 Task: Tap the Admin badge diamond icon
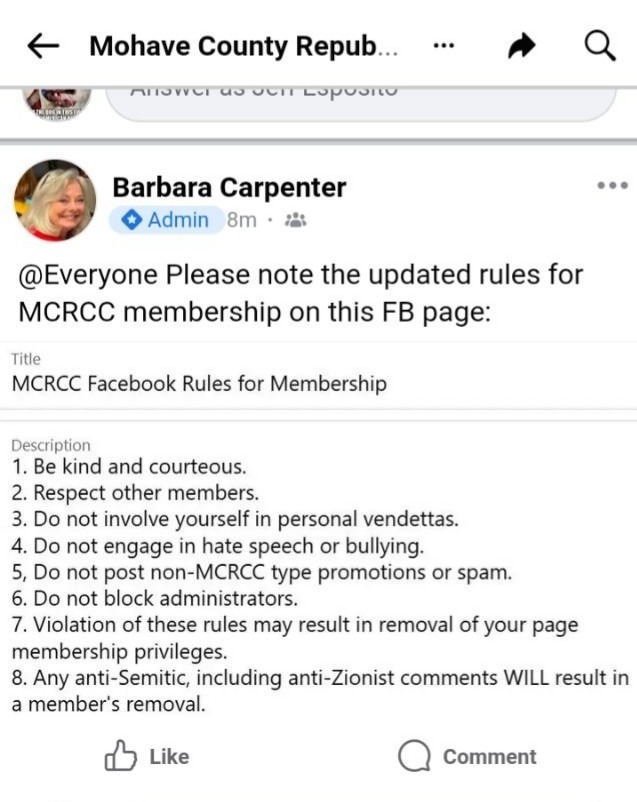point(130,220)
